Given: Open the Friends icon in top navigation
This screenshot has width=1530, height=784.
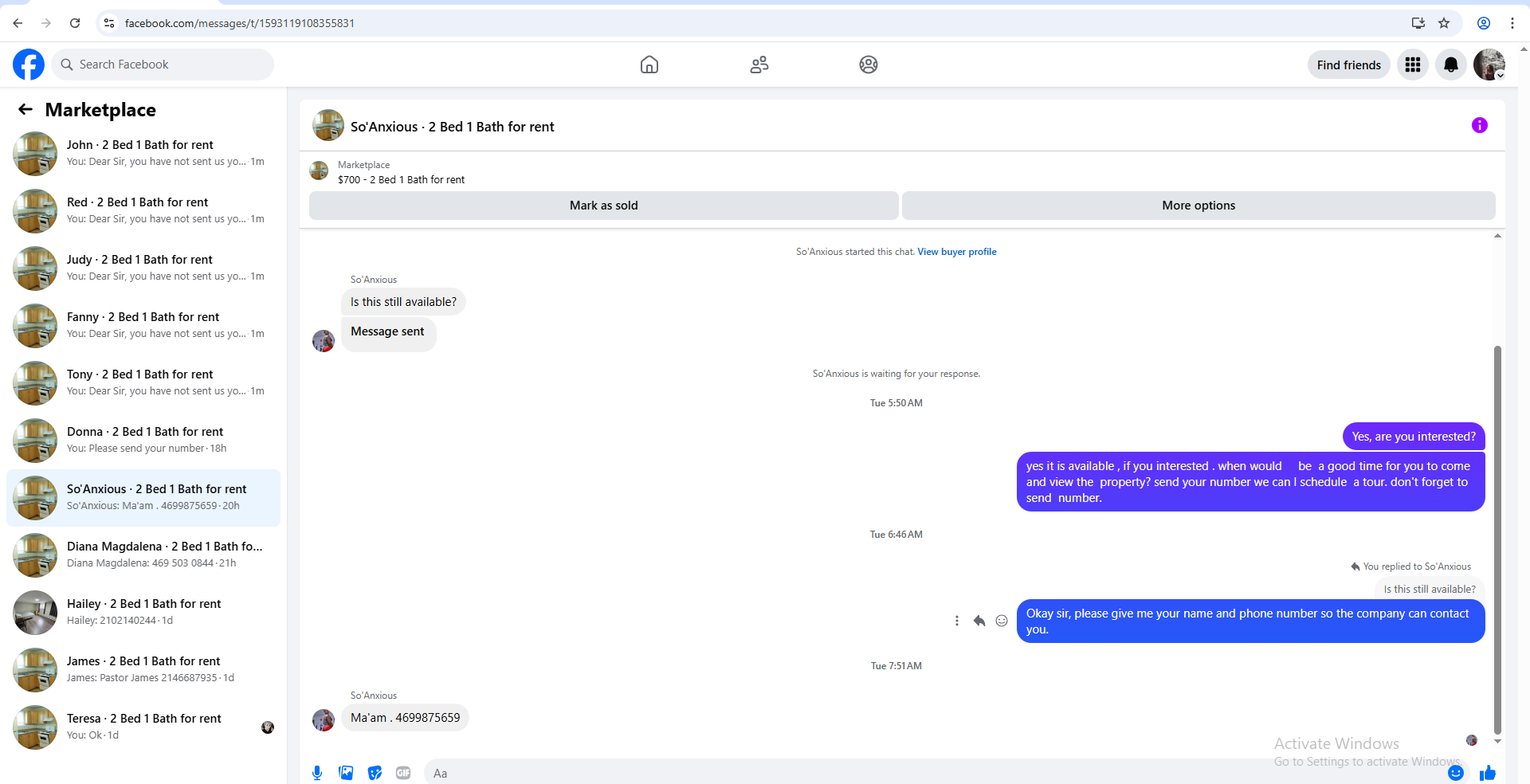Looking at the screenshot, I should 759,65.
